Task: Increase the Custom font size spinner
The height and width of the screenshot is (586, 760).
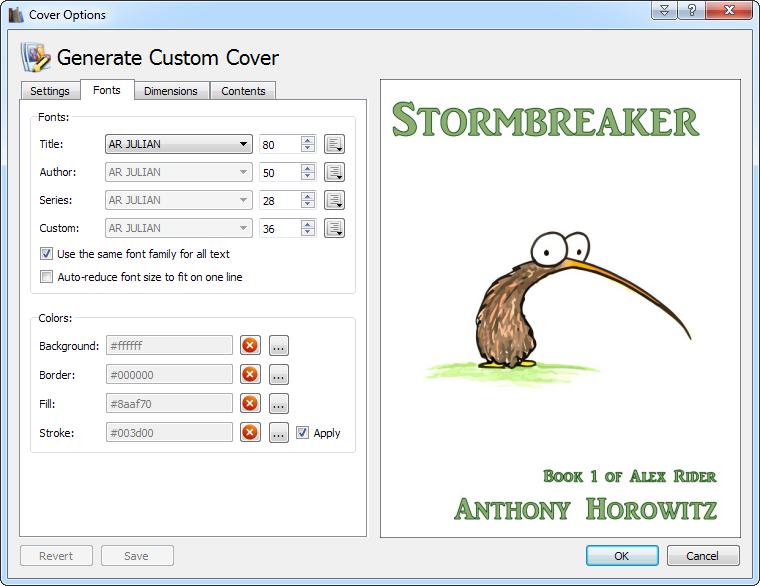Action: [308, 224]
